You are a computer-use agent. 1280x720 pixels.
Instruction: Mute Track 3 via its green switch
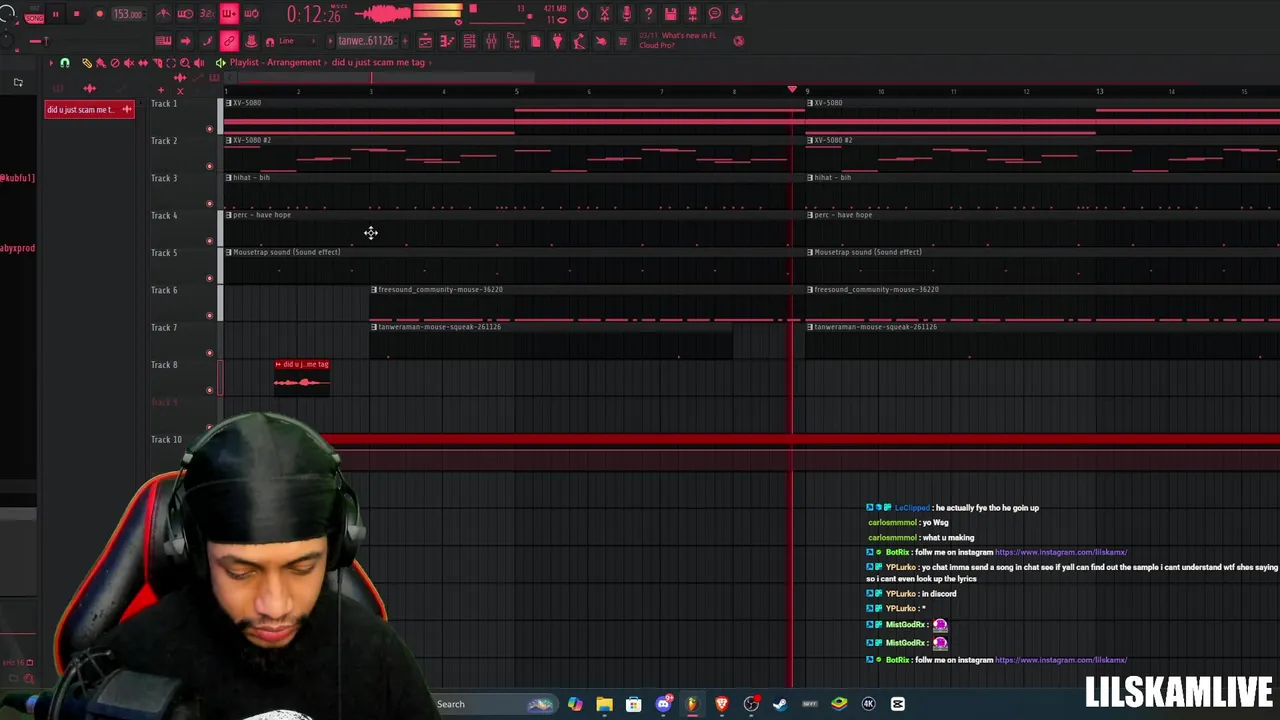(209, 204)
